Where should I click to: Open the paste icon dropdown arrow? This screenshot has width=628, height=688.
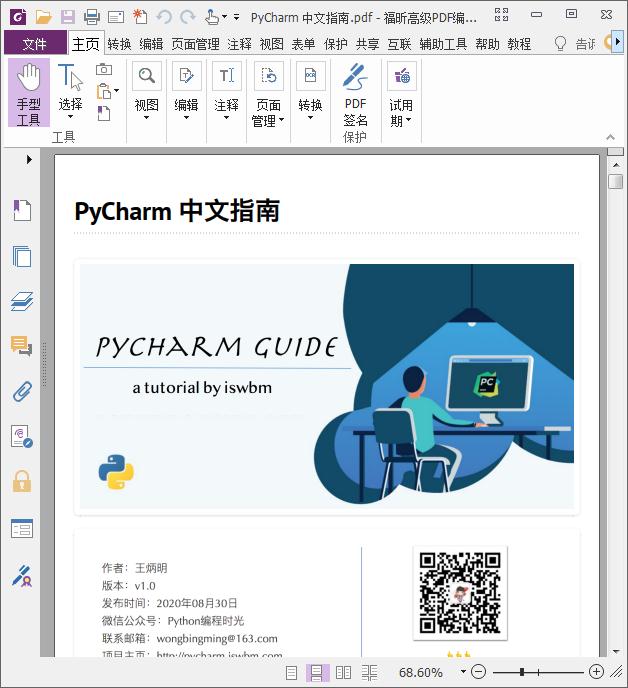pos(116,91)
